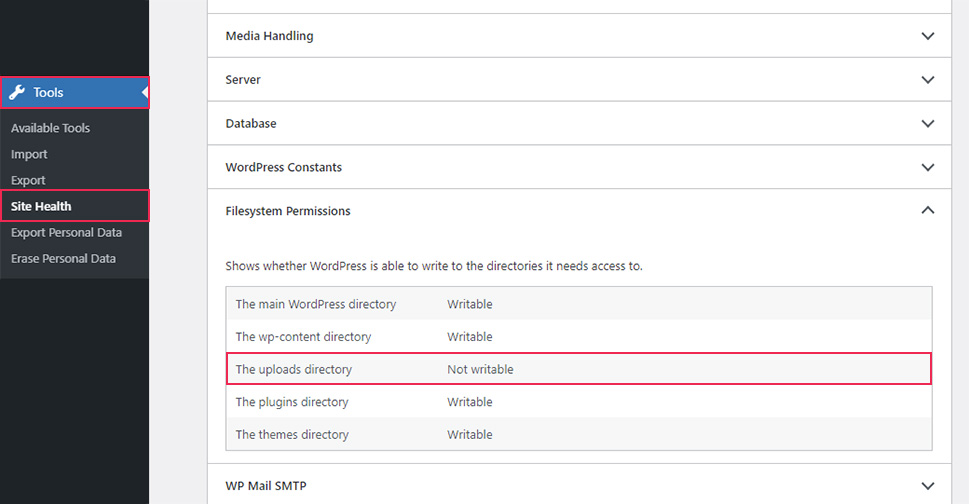Viewport: 969px width, 504px height.
Task: Click the Not writable status text
Action: [480, 369]
